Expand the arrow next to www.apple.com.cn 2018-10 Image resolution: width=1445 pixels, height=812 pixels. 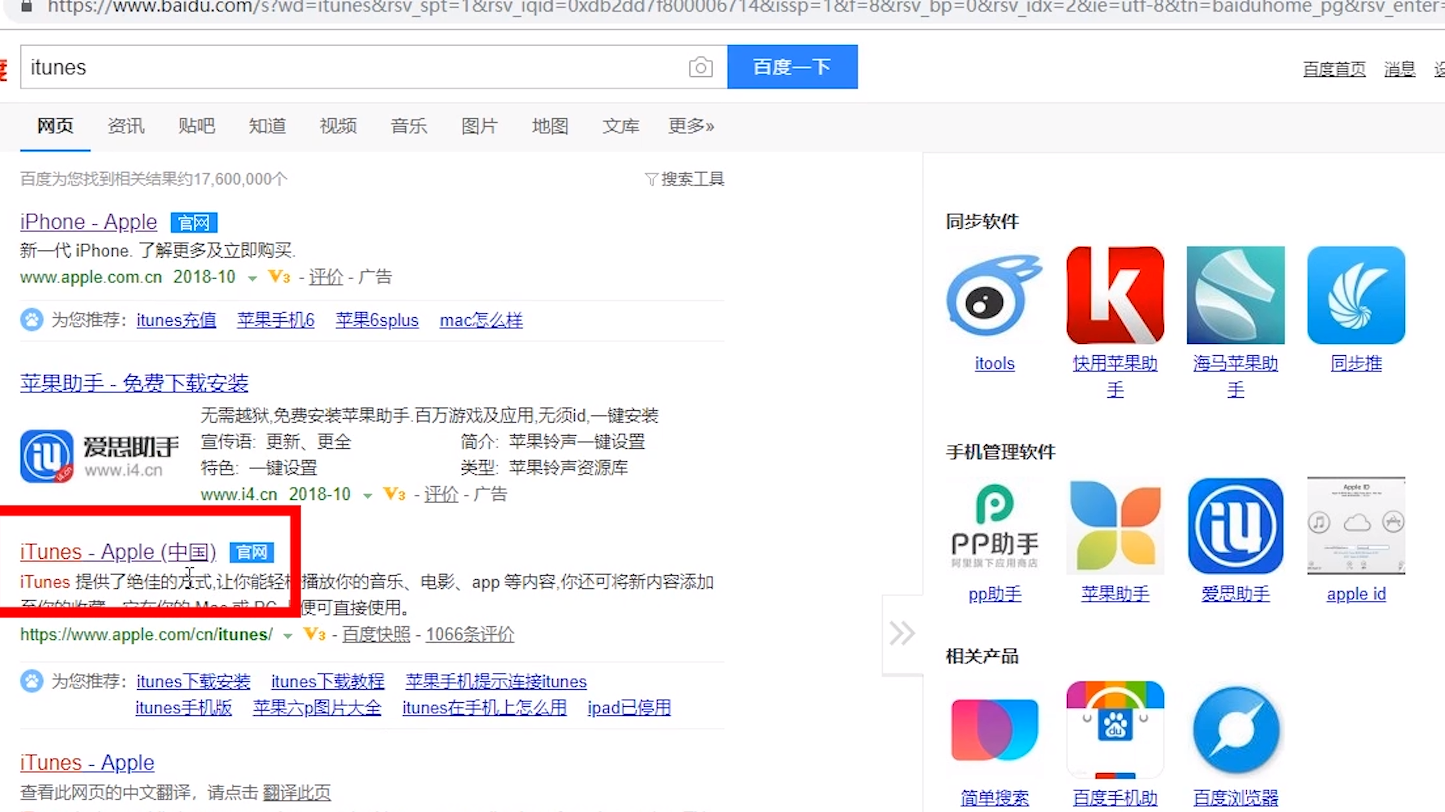point(252,278)
